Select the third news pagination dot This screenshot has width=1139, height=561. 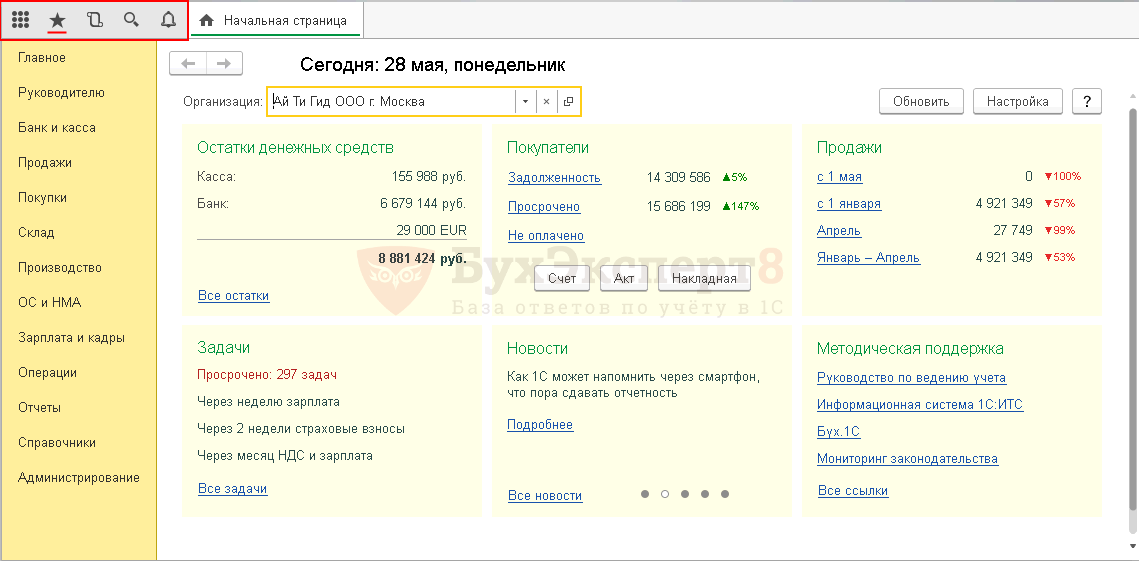point(685,494)
